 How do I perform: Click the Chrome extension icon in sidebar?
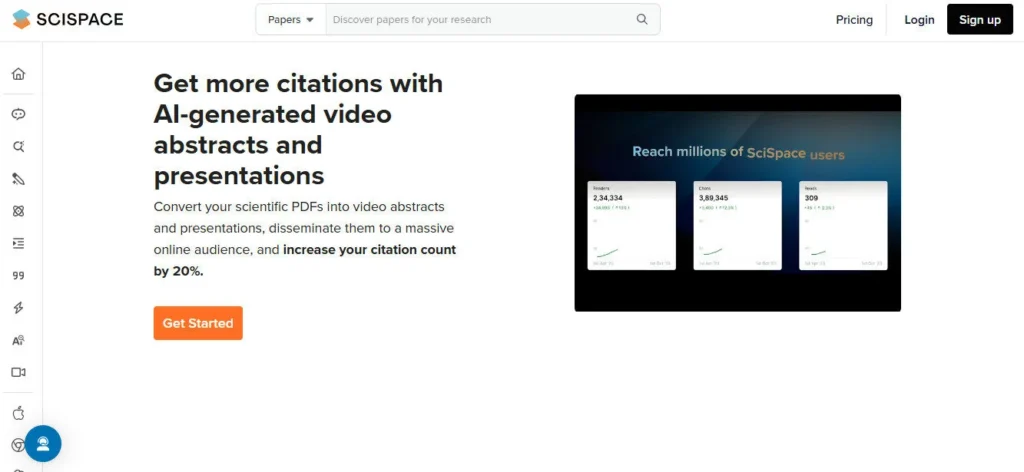pos(18,445)
